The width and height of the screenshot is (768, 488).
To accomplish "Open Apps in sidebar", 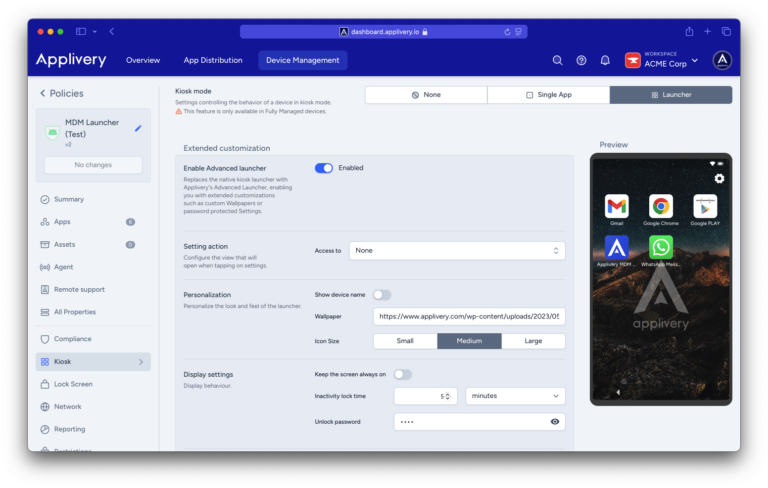I will [x=93, y=222].
